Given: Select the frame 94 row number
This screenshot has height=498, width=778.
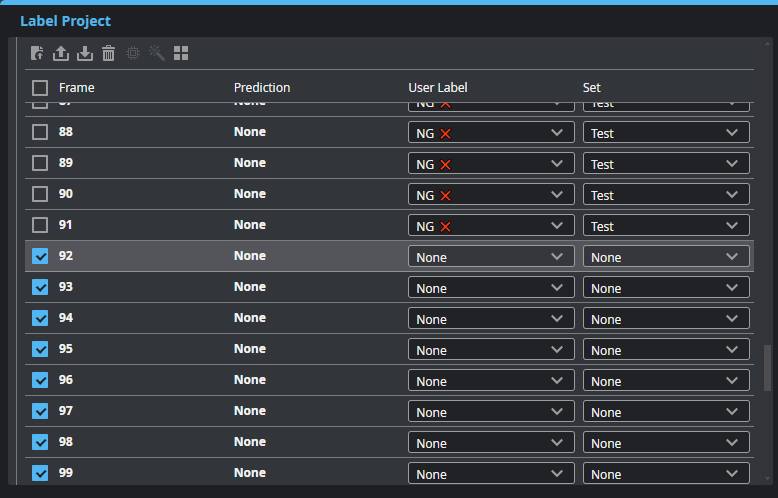Looking at the screenshot, I should click(x=66, y=318).
